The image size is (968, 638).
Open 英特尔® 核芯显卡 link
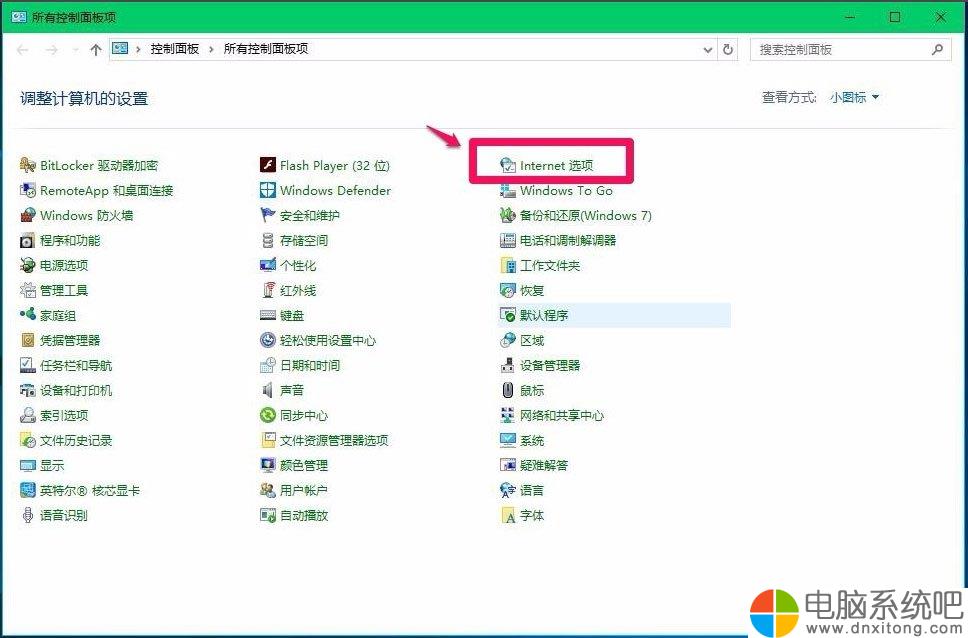(90, 490)
